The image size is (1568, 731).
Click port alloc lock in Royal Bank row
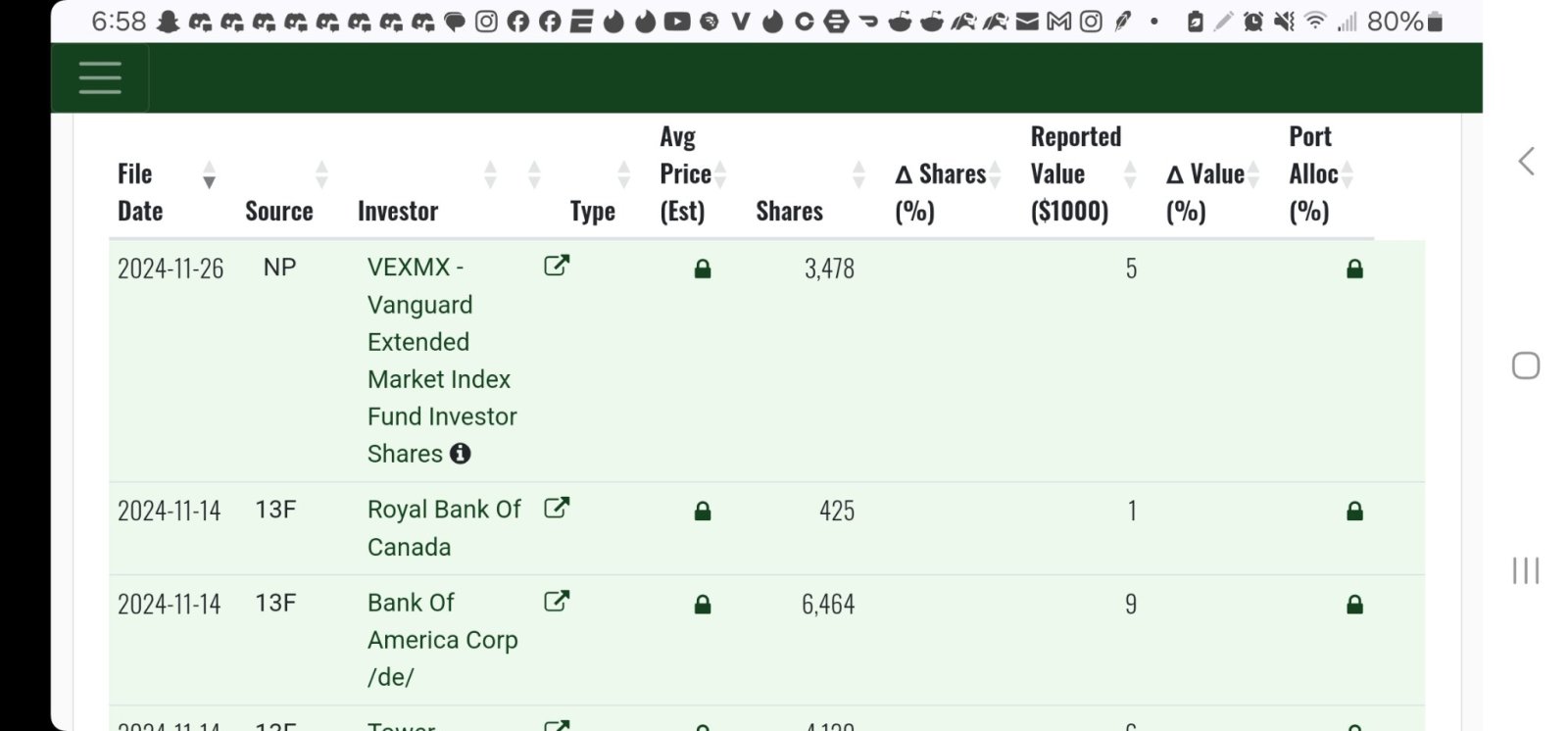[1354, 511]
